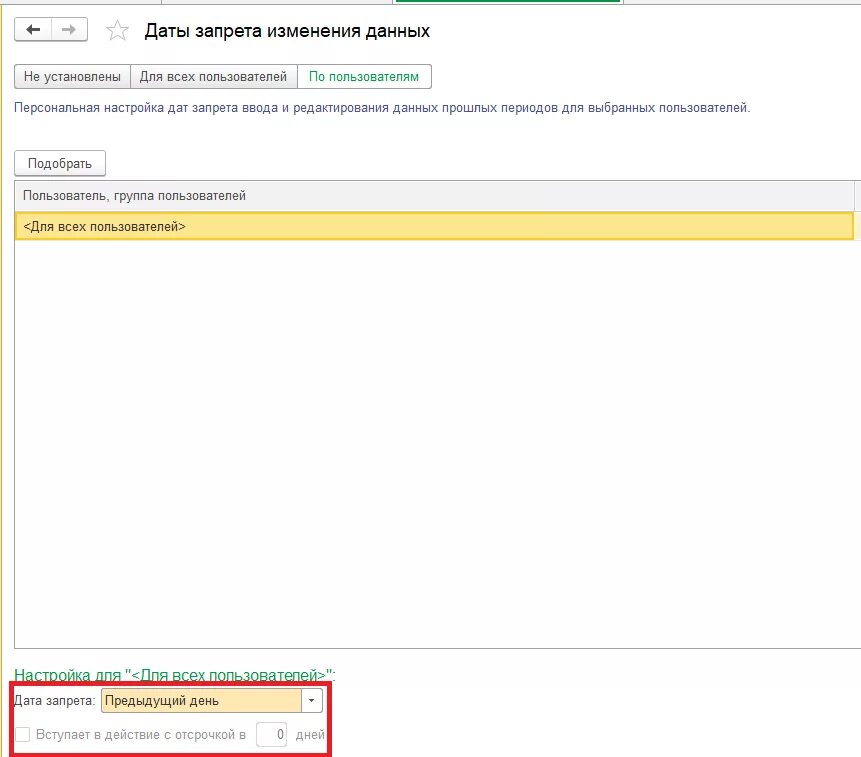Click the delay days number field
Screen dimensions: 861x757
tap(271, 734)
